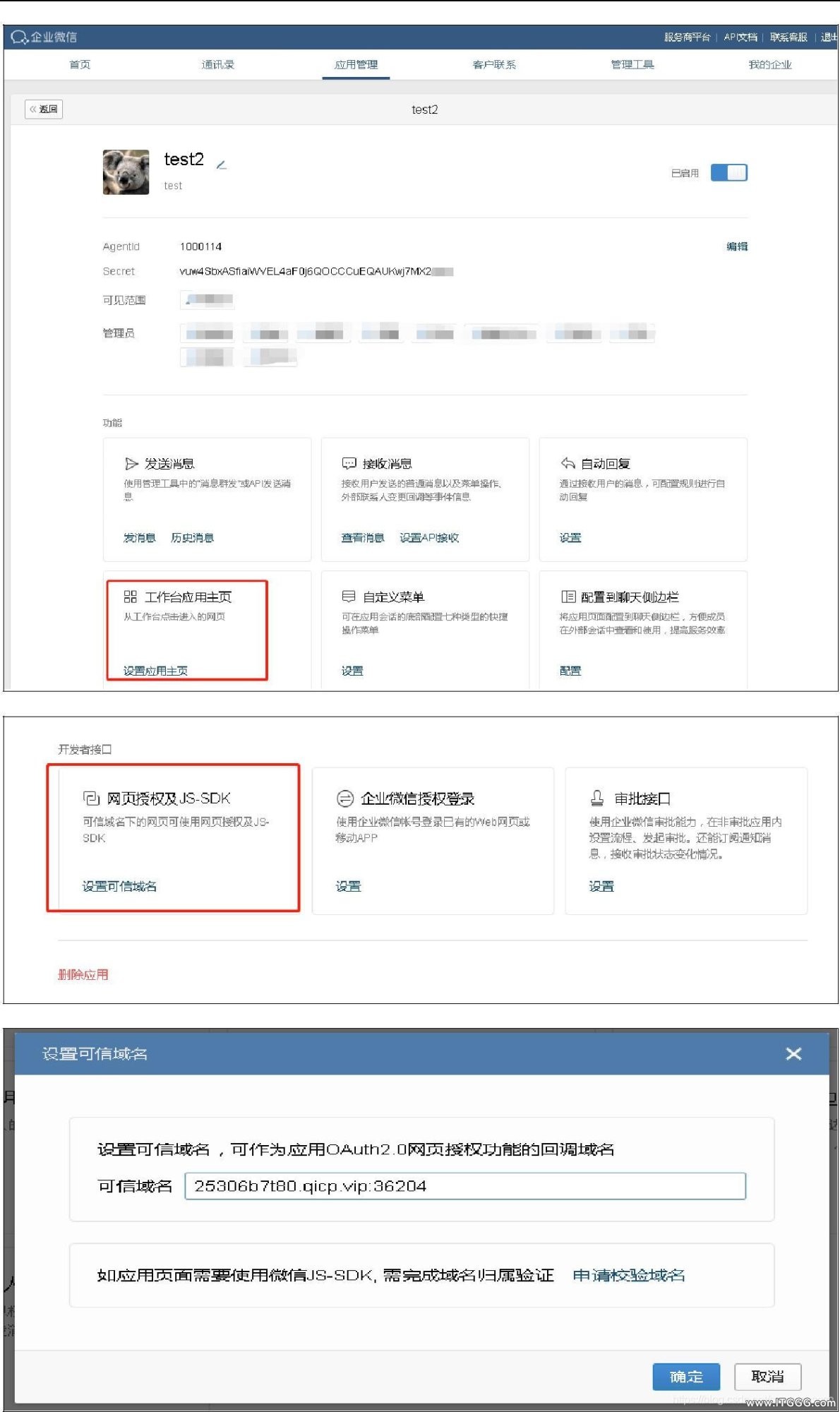The width and height of the screenshot is (840, 1412).
Task: Click the 可信域名 input field
Action: (x=465, y=1186)
